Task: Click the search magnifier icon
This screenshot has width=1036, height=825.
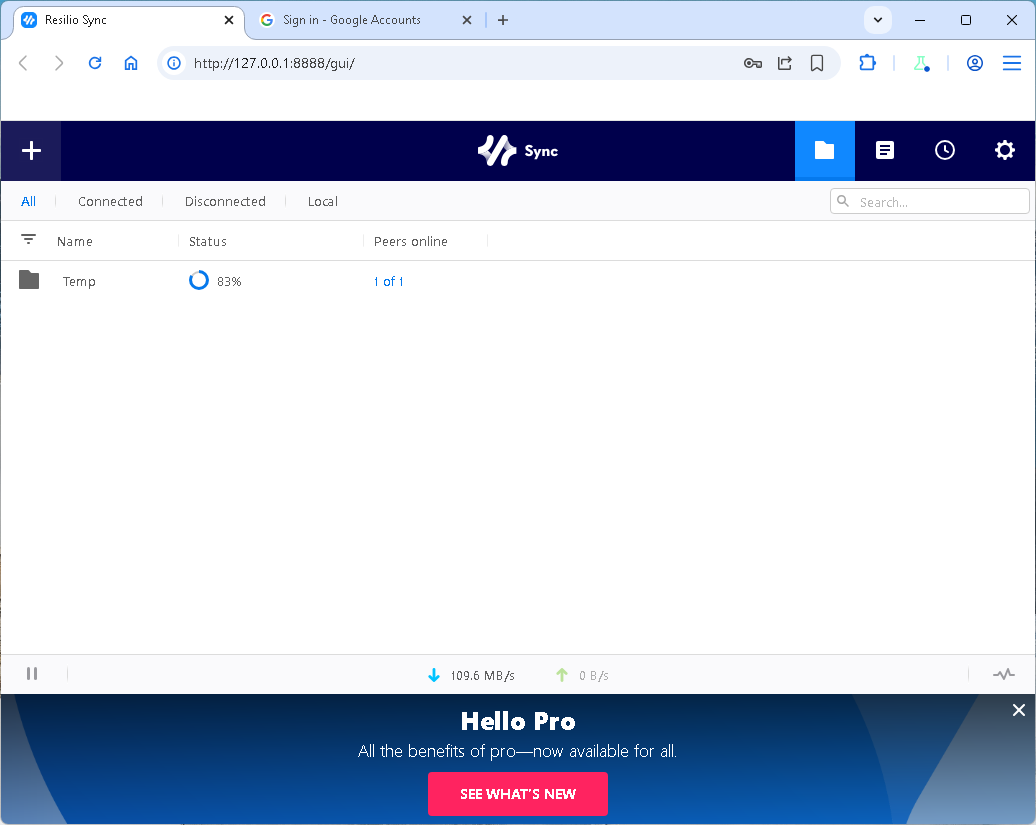Action: click(x=843, y=201)
